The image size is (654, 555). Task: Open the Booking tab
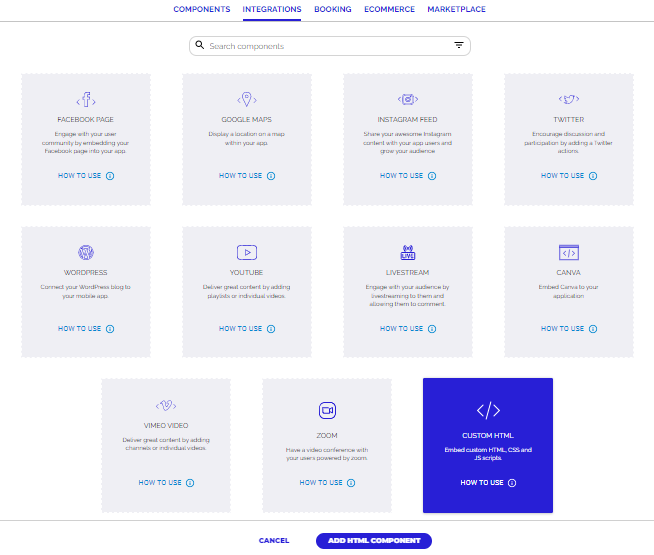tap(332, 9)
